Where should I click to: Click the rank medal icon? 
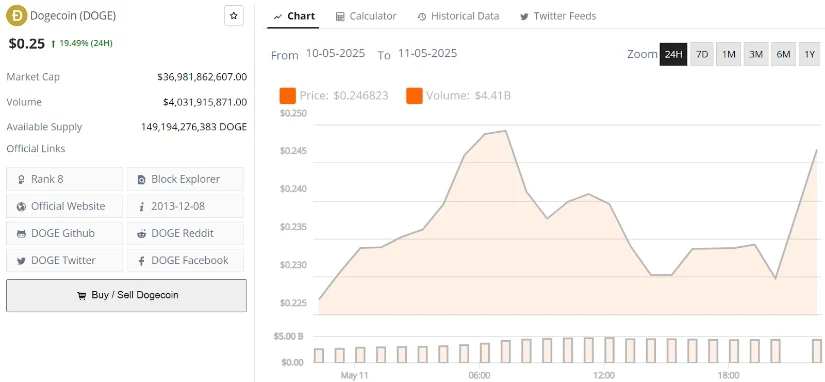[21, 180]
